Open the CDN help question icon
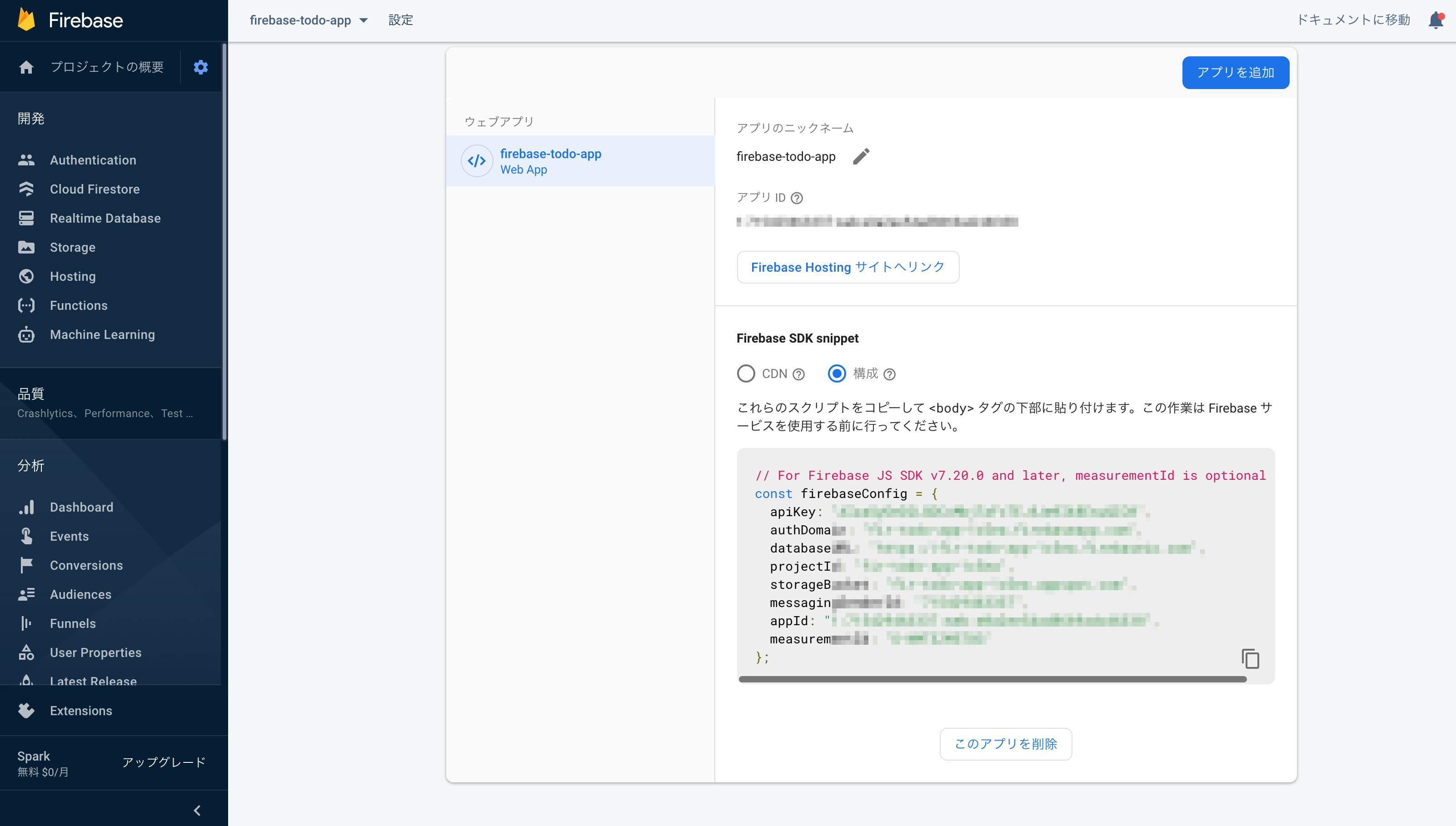The image size is (1456, 826). pyautogui.click(x=798, y=374)
